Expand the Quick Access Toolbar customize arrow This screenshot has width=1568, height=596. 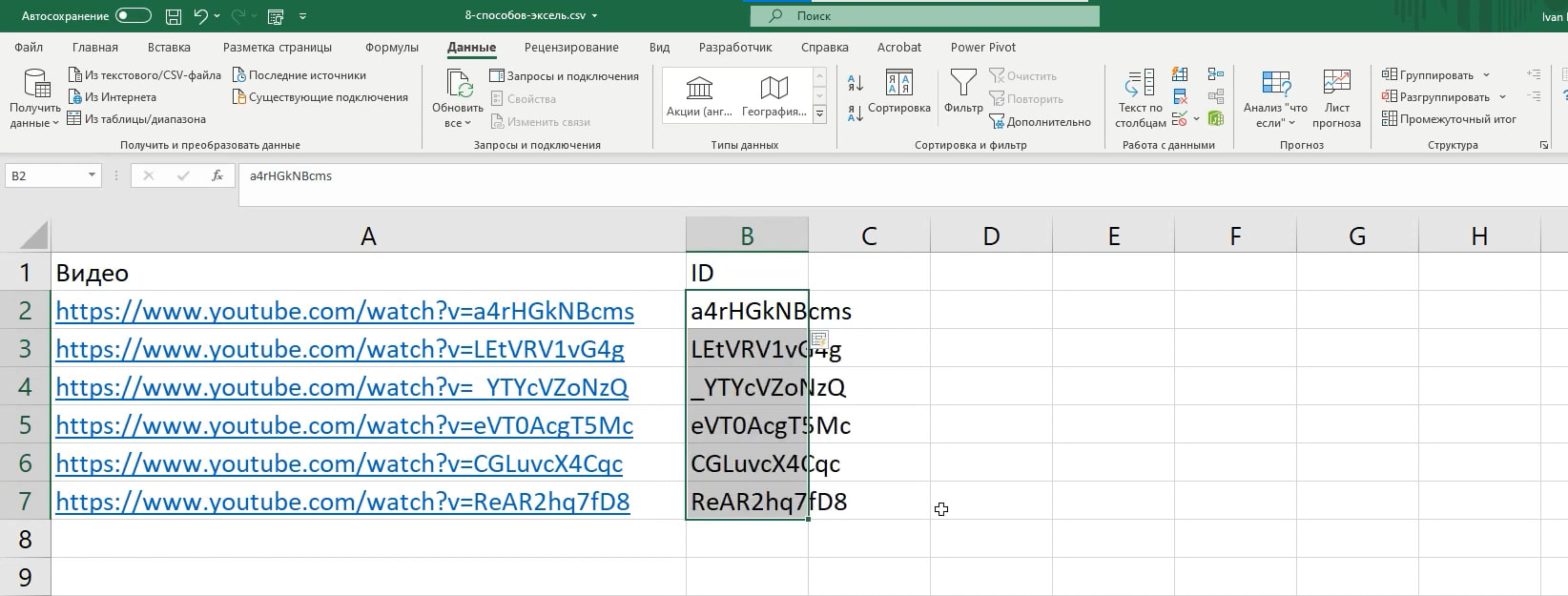point(303,16)
